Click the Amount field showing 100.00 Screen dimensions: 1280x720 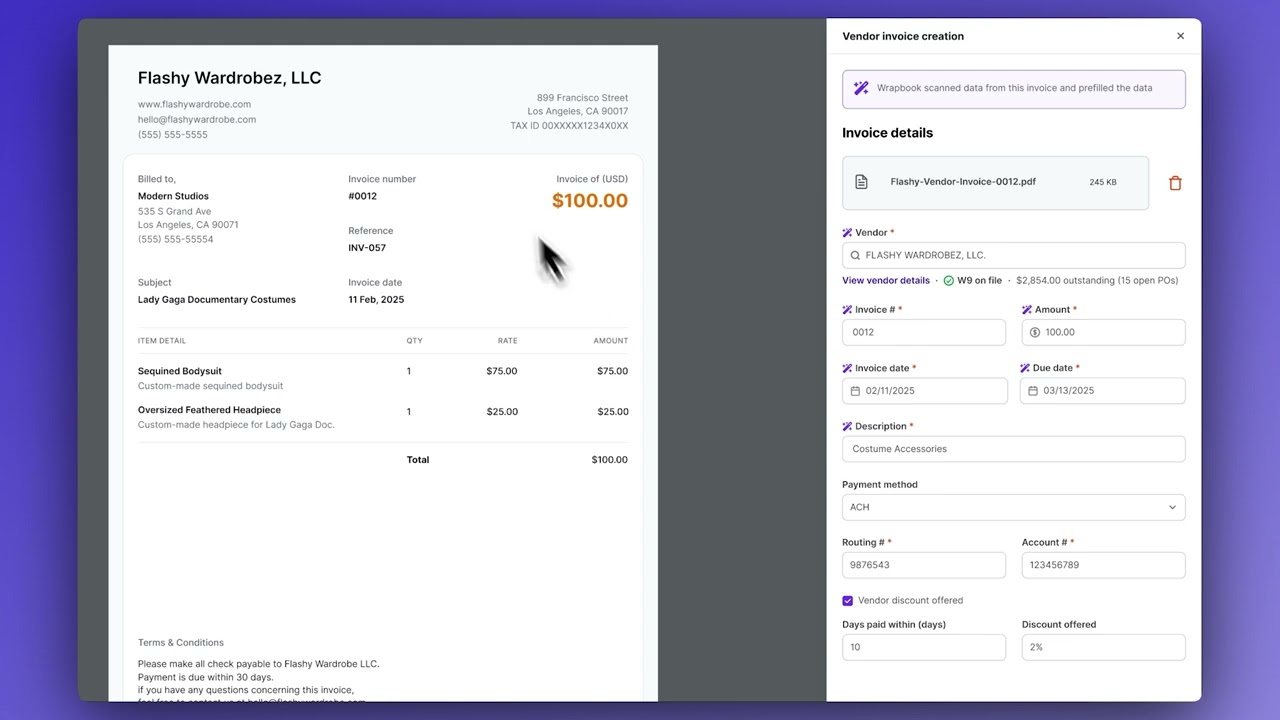1104,332
